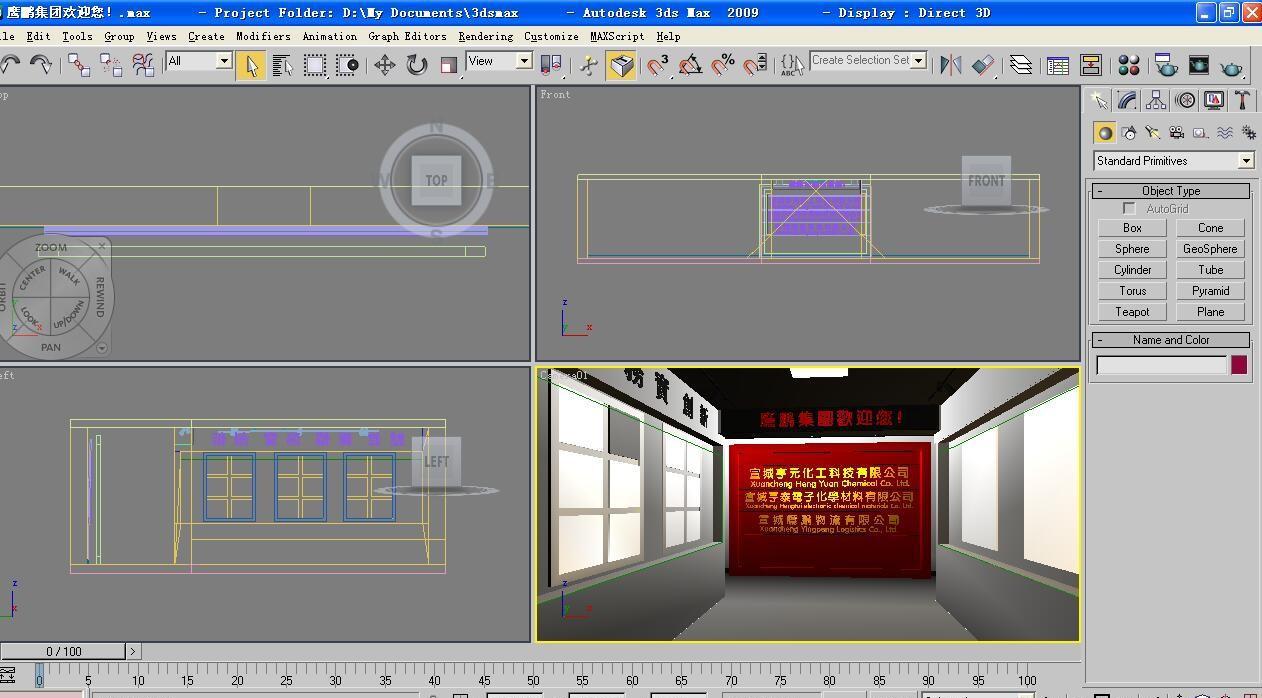Click the Teapot primitive button
This screenshot has width=1262, height=698.
[x=1132, y=312]
